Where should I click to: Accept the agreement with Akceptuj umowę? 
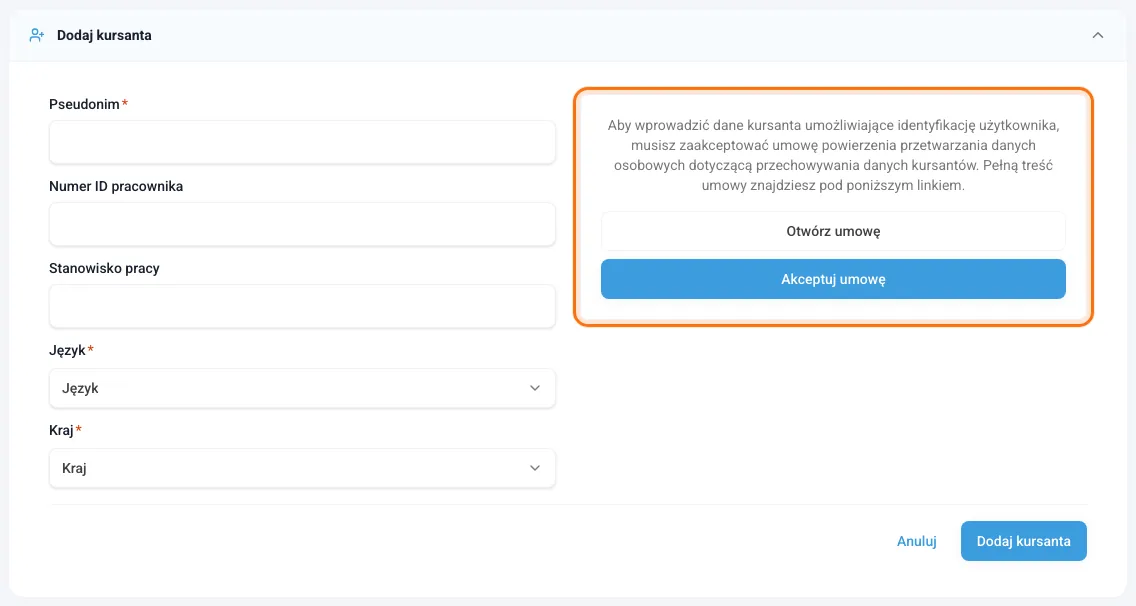coord(833,279)
